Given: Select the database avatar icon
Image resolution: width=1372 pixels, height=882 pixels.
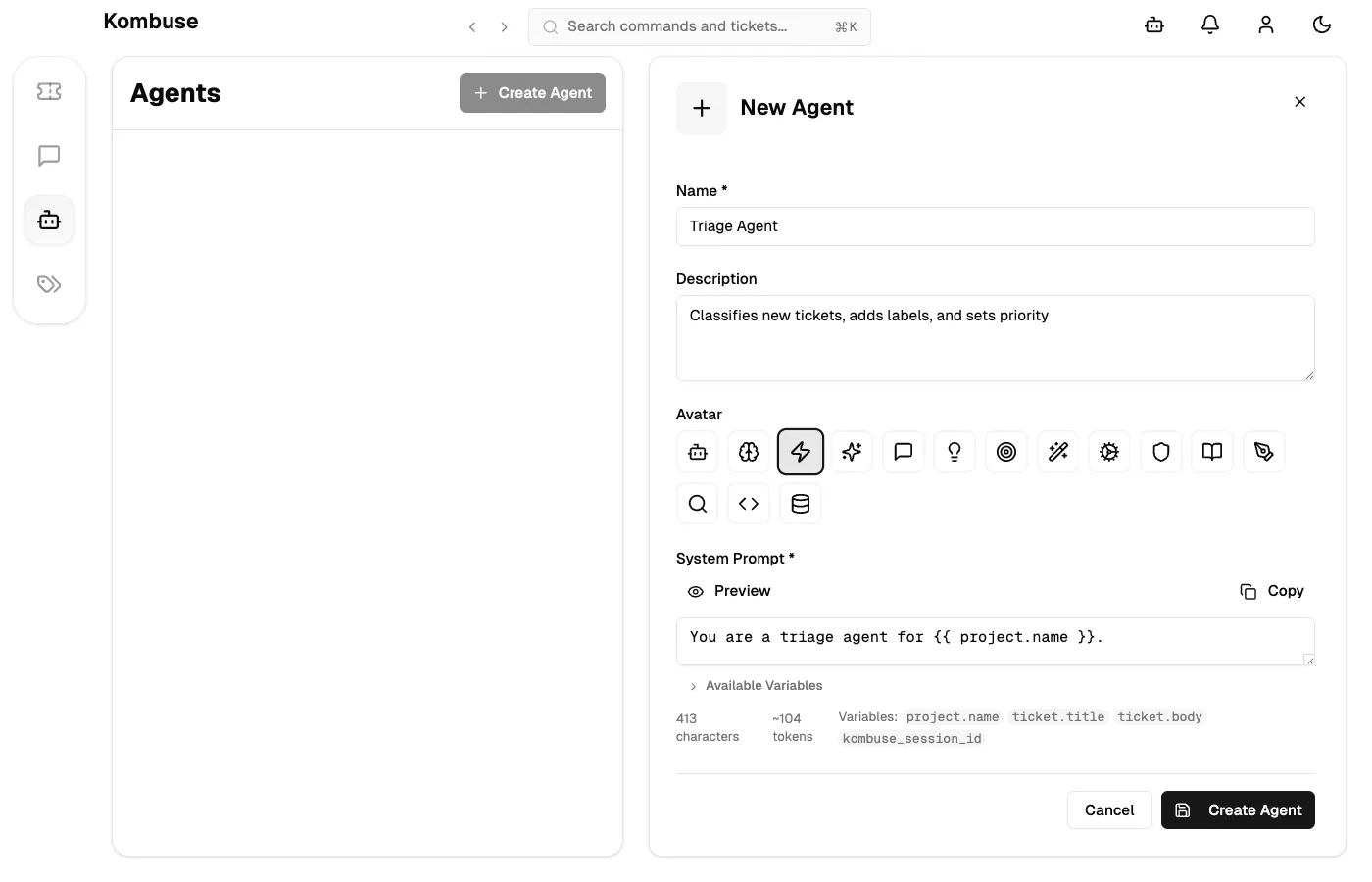Looking at the screenshot, I should click(801, 504).
